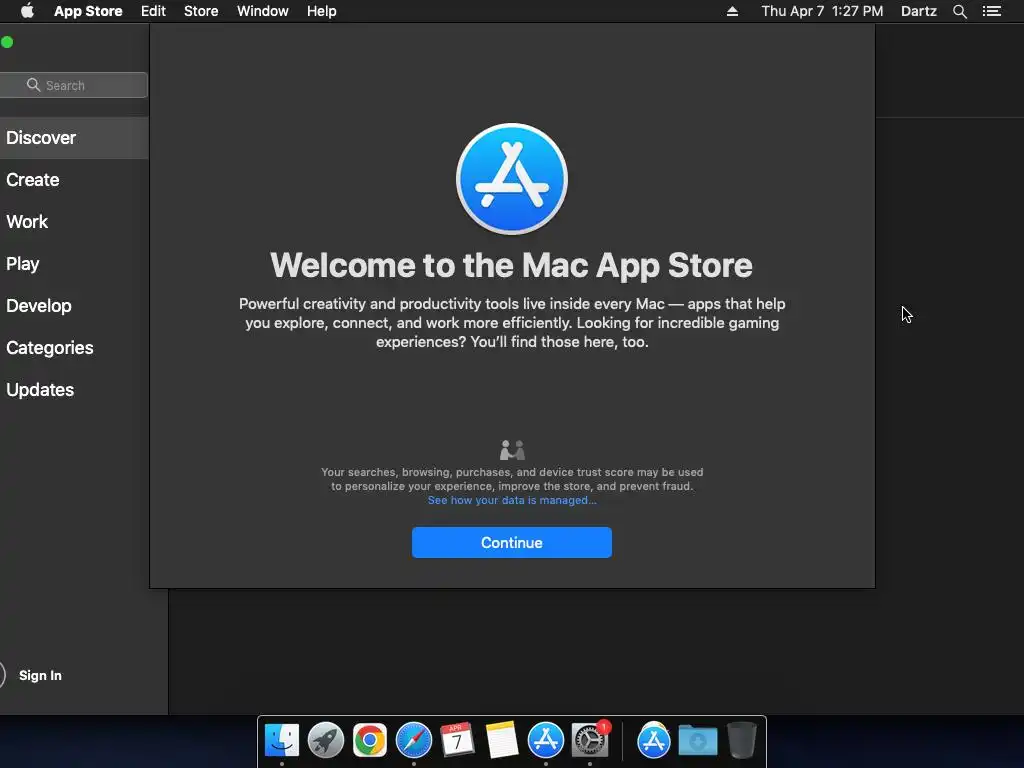Viewport: 1024px width, 768px height.
Task: Open System Preferences from the Dock
Action: (x=590, y=740)
